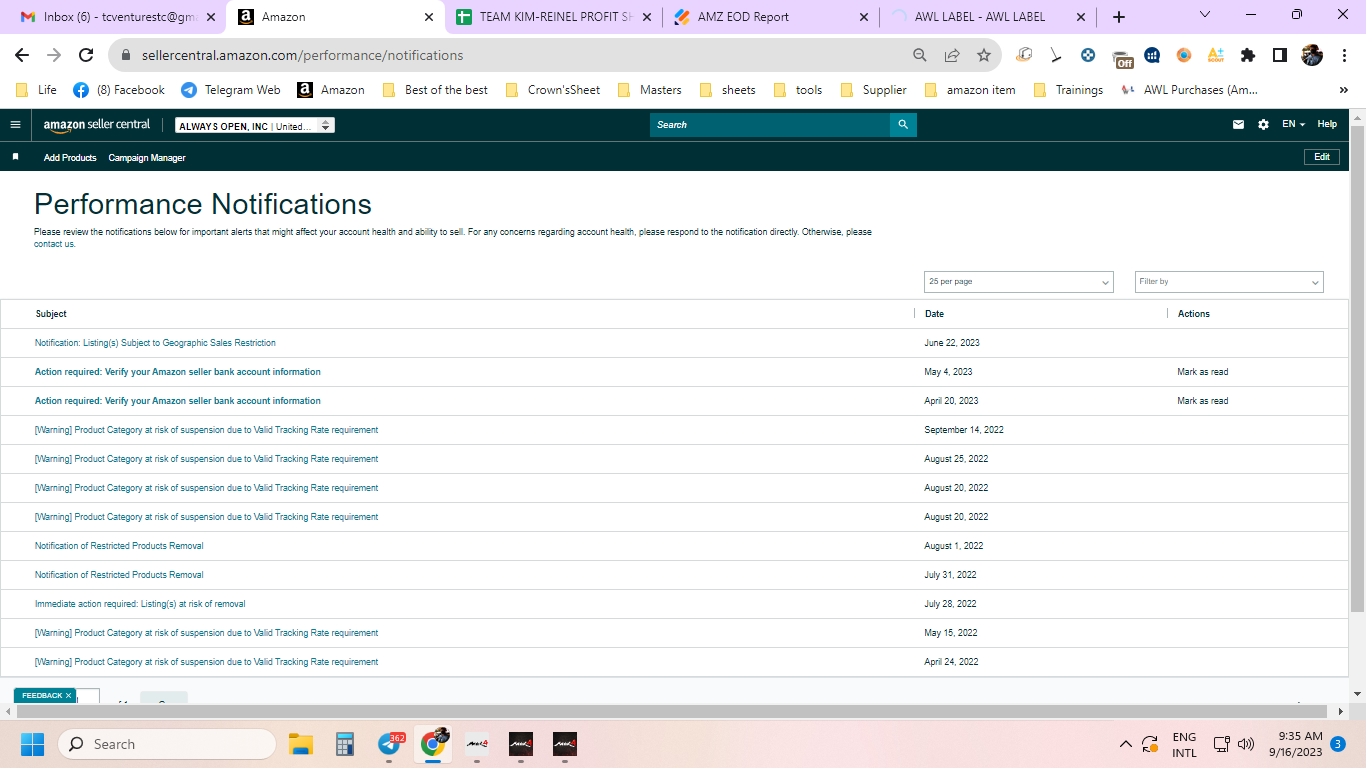Click the Edit button
1366x768 pixels.
click(1322, 157)
